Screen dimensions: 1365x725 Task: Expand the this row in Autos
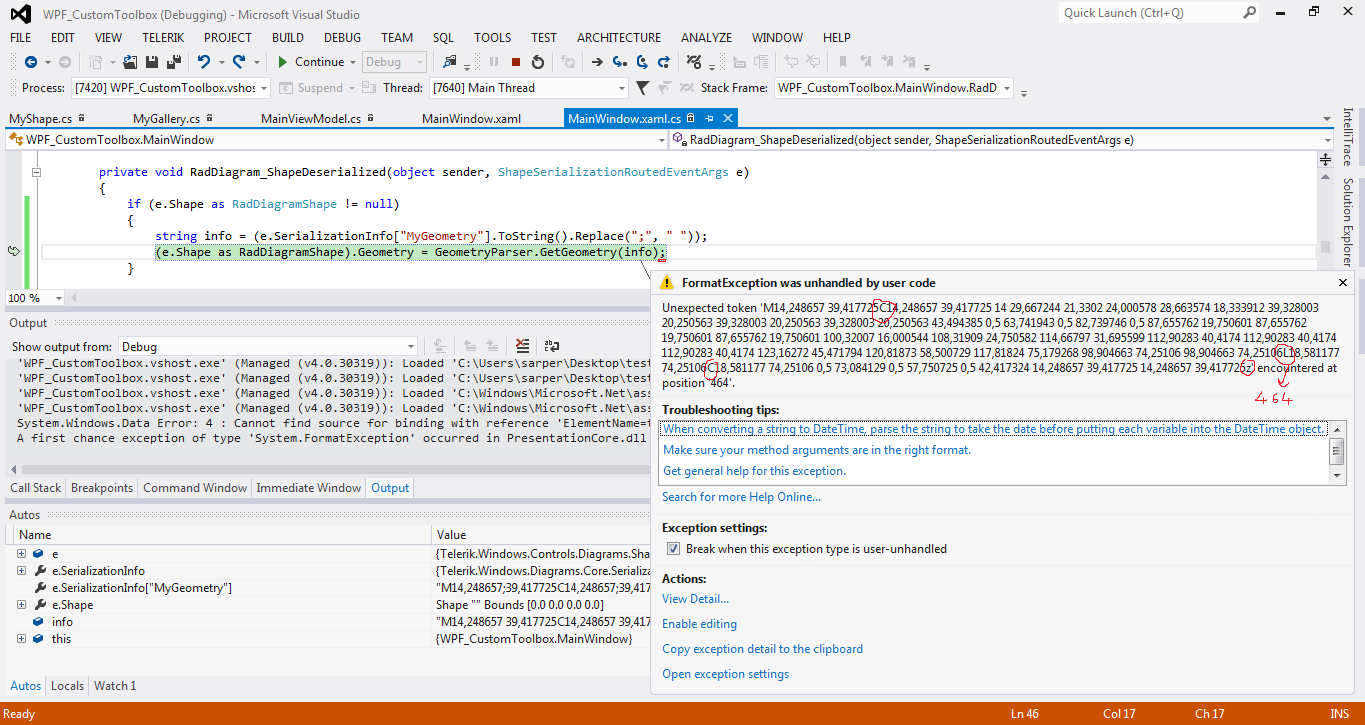(x=22, y=639)
